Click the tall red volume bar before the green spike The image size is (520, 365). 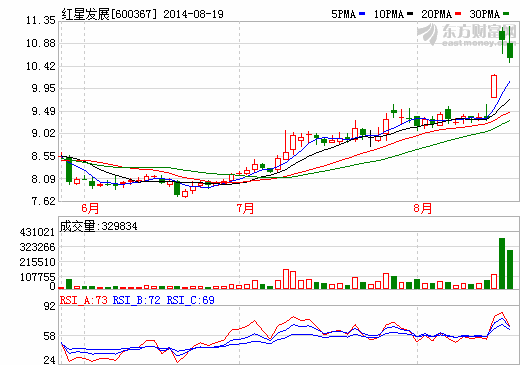click(494, 282)
